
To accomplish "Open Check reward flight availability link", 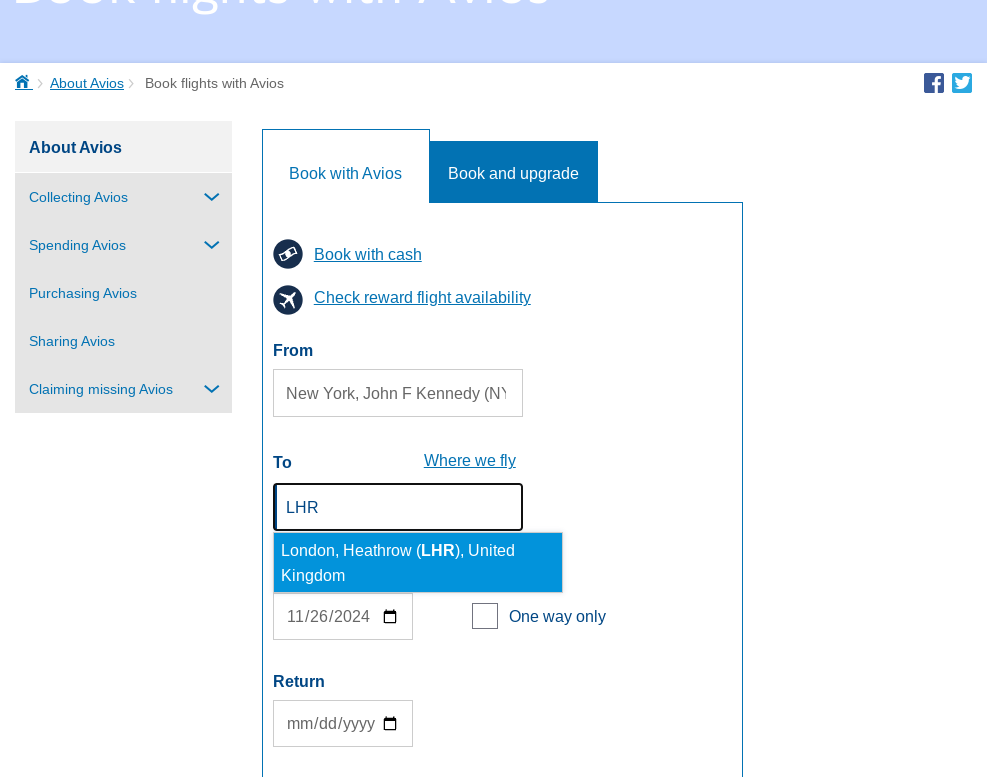I will [422, 297].
